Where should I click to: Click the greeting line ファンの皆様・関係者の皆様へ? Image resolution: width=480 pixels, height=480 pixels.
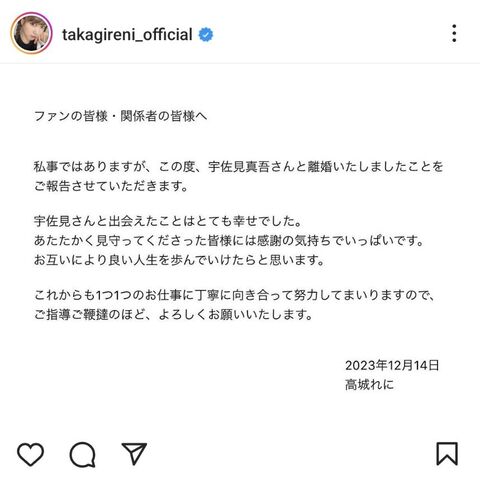tap(120, 116)
